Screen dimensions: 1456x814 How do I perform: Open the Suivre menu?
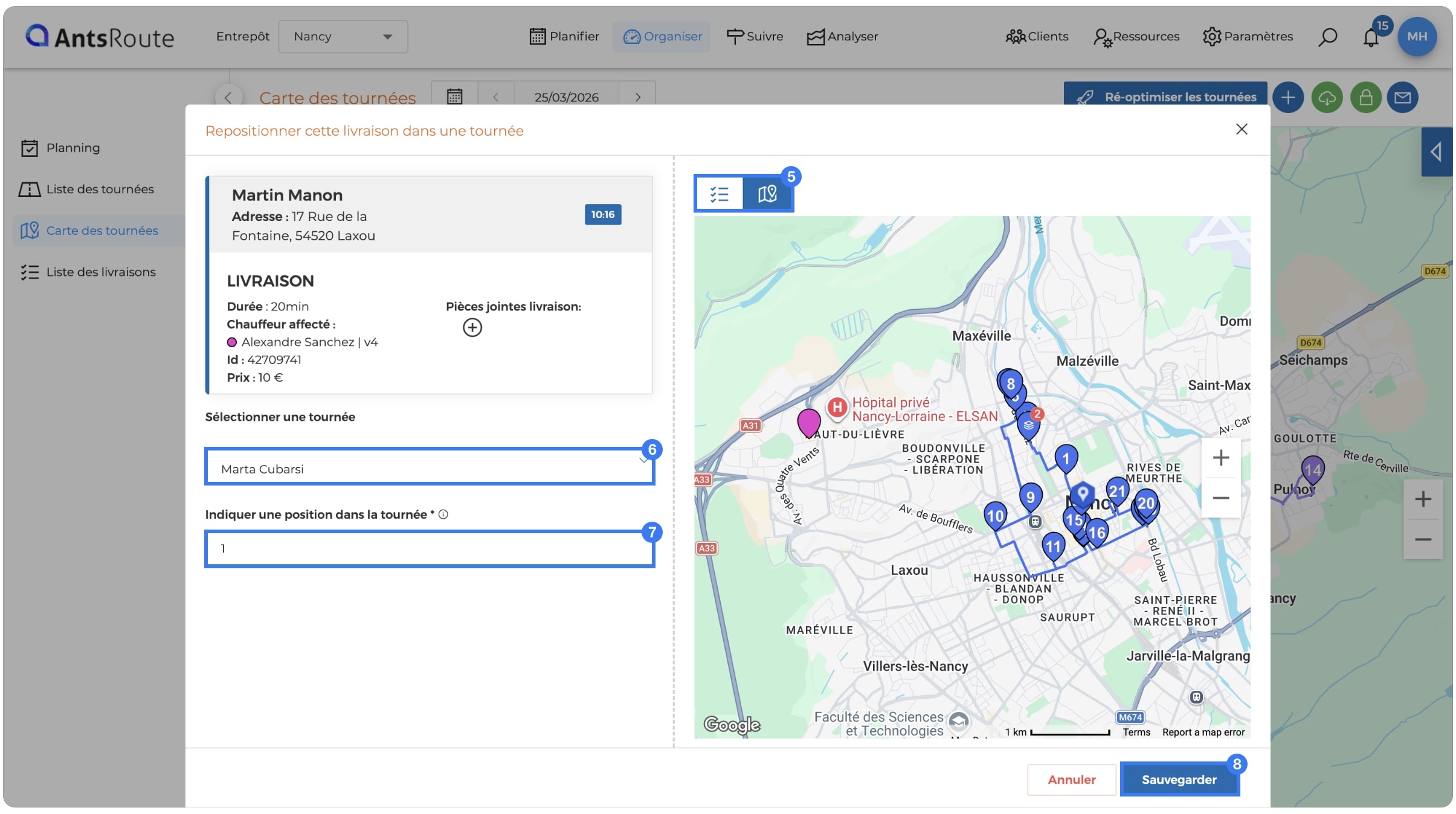click(754, 36)
